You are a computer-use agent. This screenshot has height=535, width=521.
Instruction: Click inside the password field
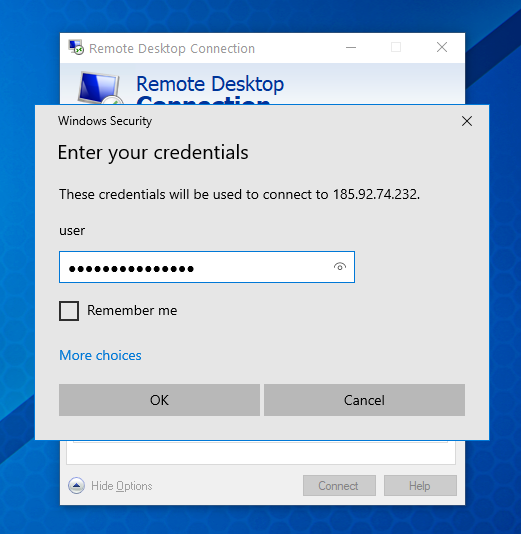(207, 267)
